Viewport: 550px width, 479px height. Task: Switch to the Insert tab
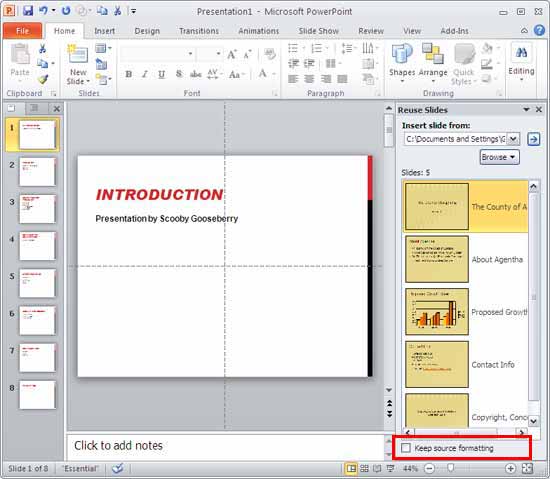[105, 31]
